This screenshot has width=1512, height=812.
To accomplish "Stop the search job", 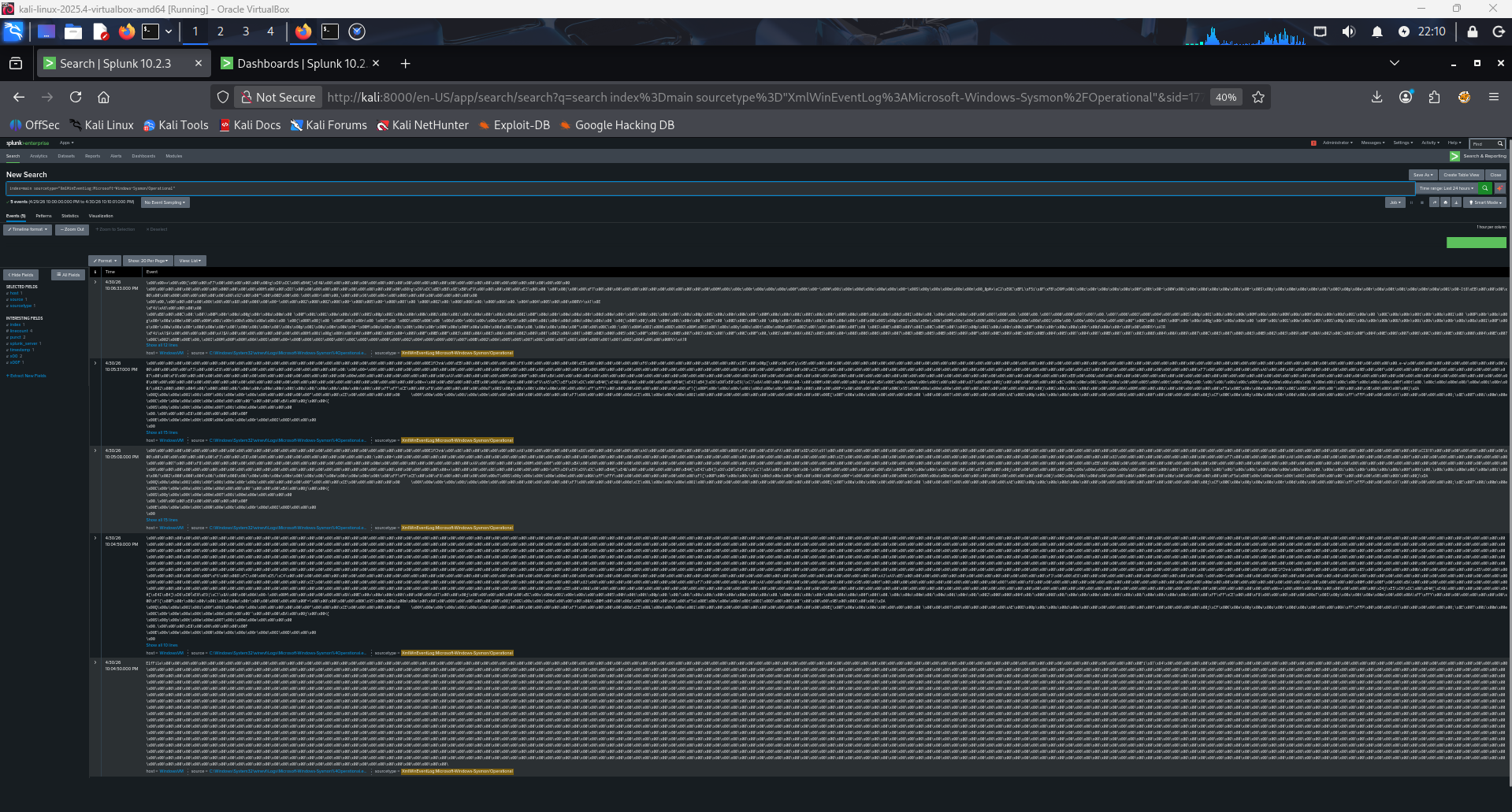I will click(x=1422, y=202).
